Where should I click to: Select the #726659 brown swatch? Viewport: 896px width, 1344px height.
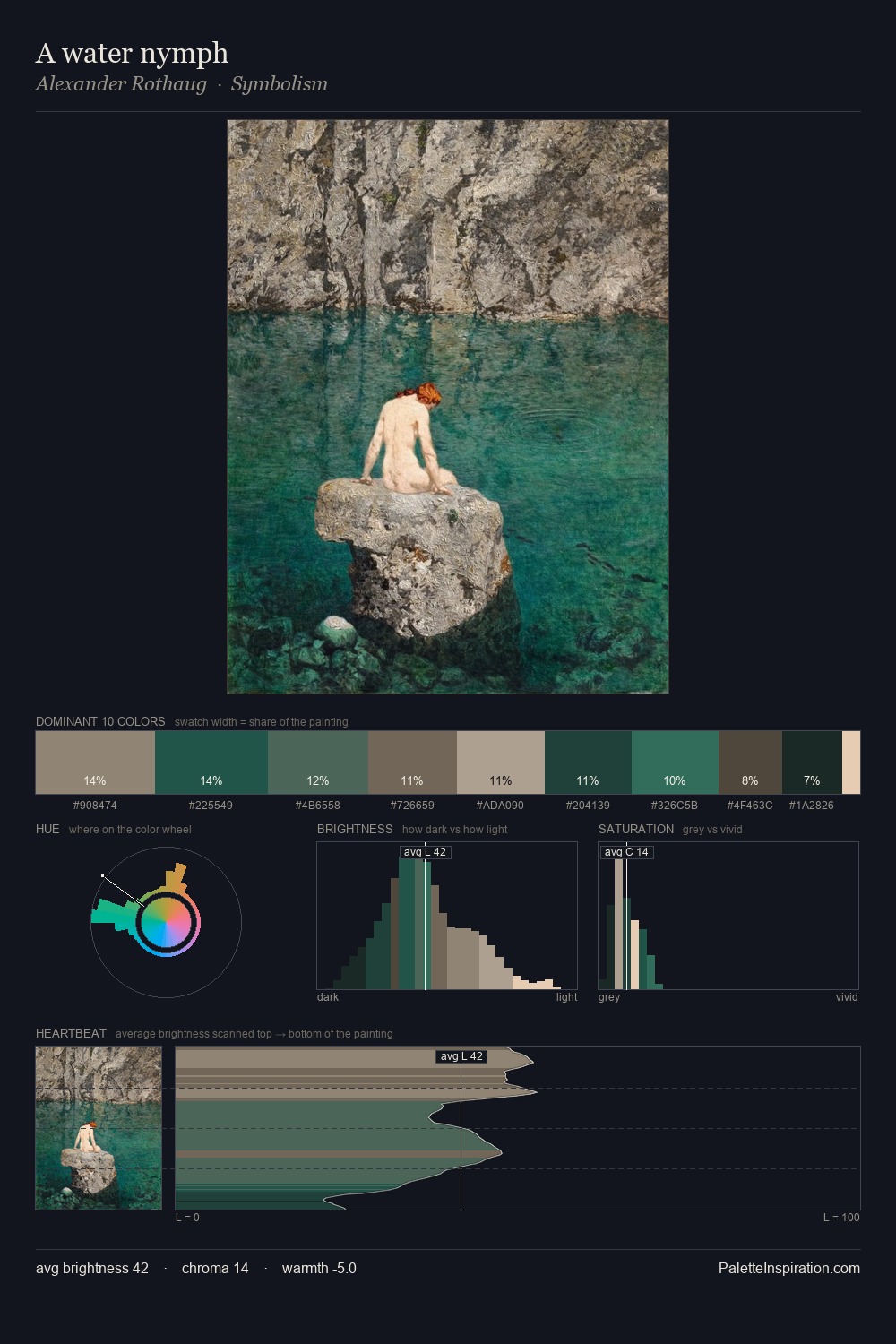click(412, 762)
